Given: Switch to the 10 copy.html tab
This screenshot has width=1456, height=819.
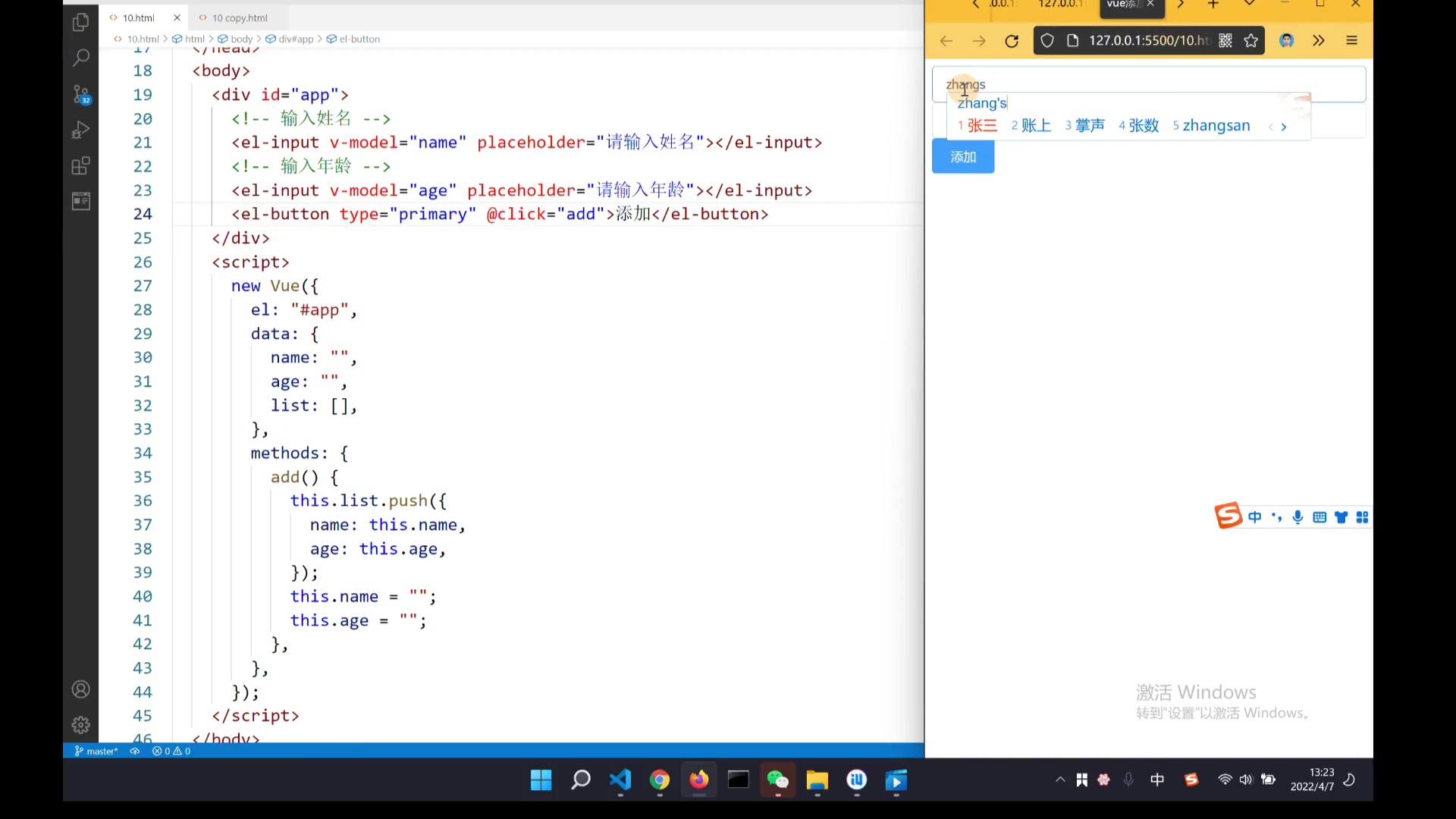Looking at the screenshot, I should click(x=239, y=17).
